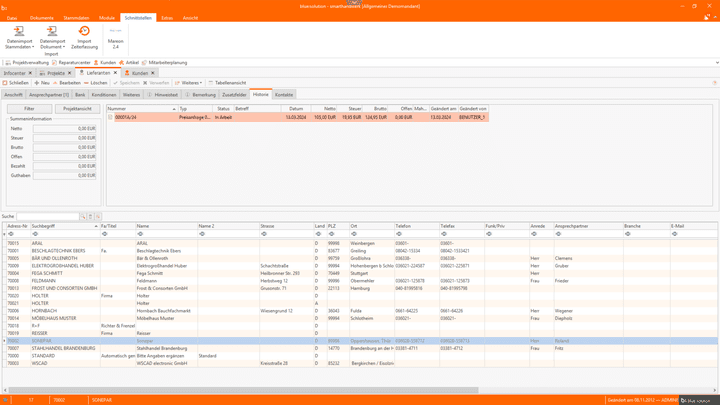This screenshot has width=720, height=405.
Task: Open Mitarbeiterplanung from the quick bar
Action: pos(166,62)
